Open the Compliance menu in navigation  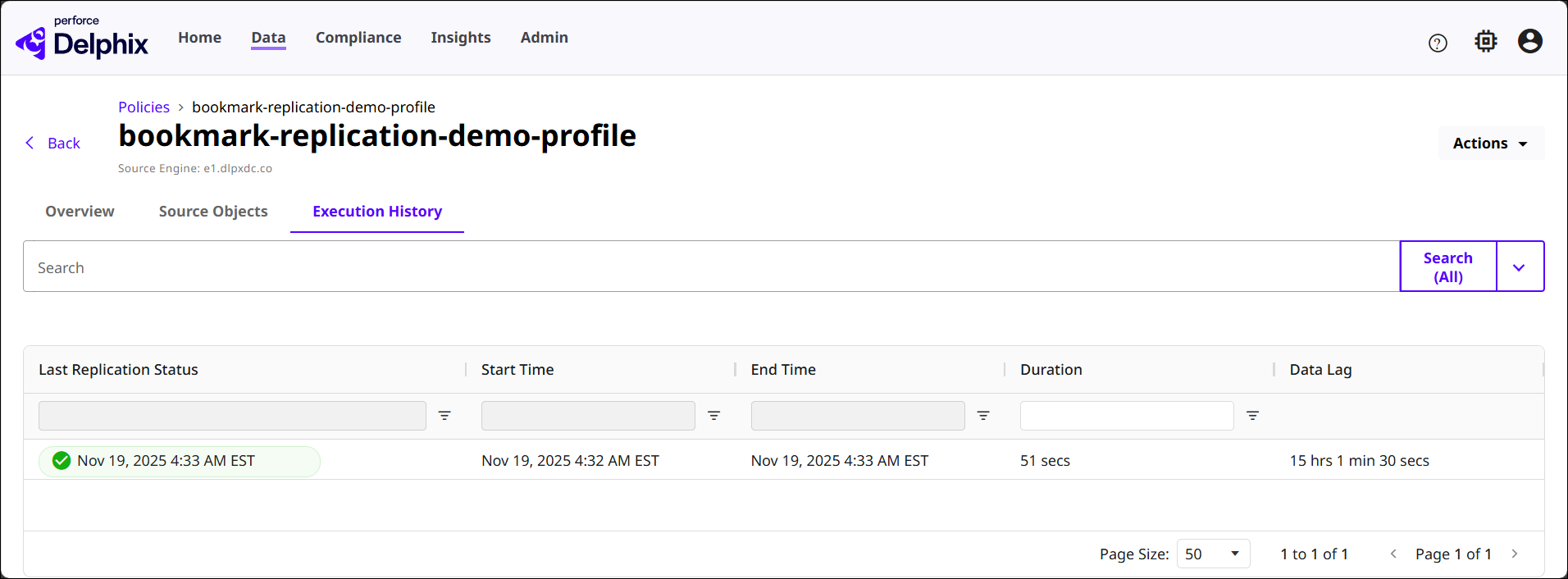tap(358, 38)
